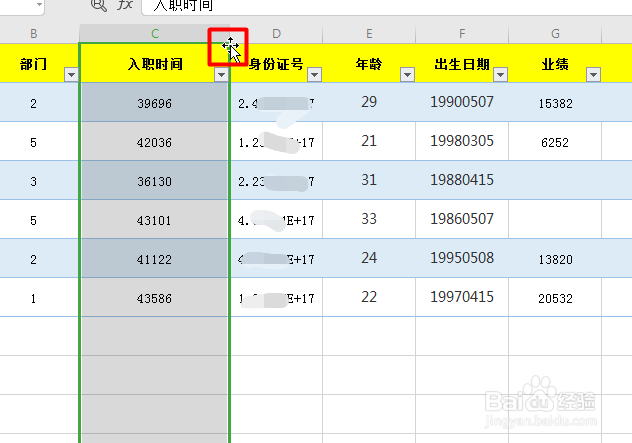Select the 出生日期 header cell
This screenshot has height=443, width=632.
click(462, 63)
